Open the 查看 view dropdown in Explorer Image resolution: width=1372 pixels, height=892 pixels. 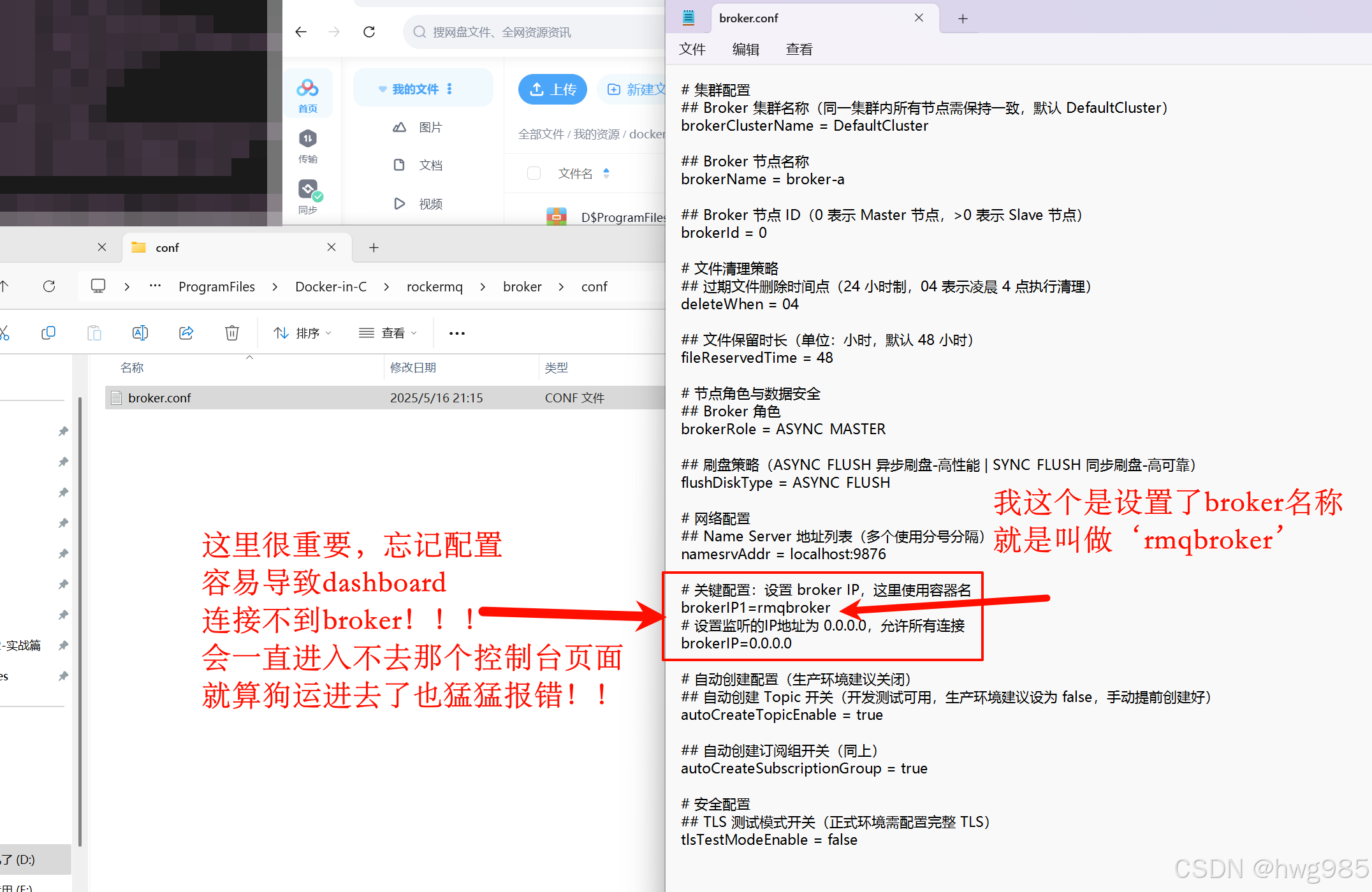(388, 333)
